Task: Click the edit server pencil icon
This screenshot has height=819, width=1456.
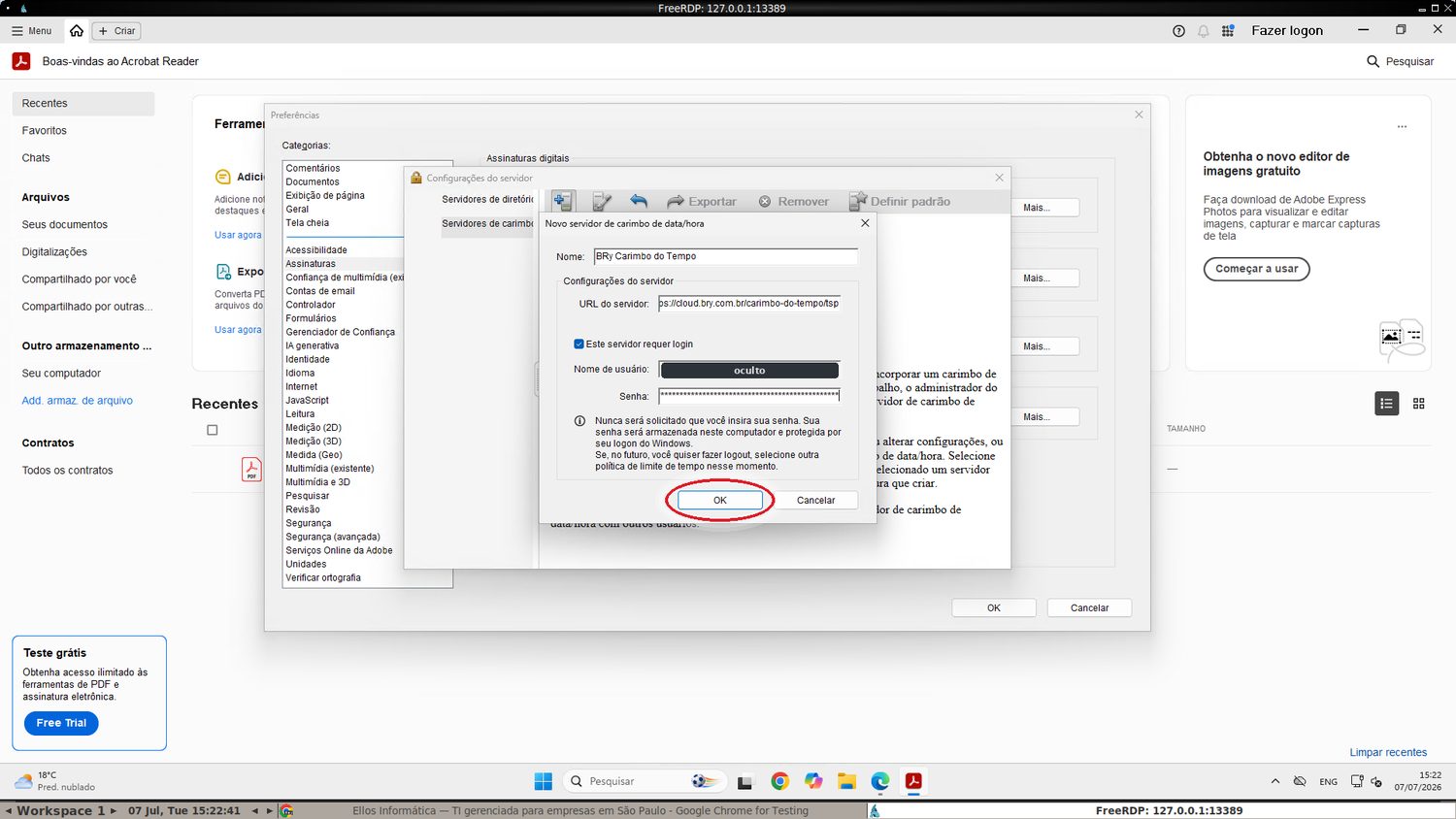Action: (602, 201)
